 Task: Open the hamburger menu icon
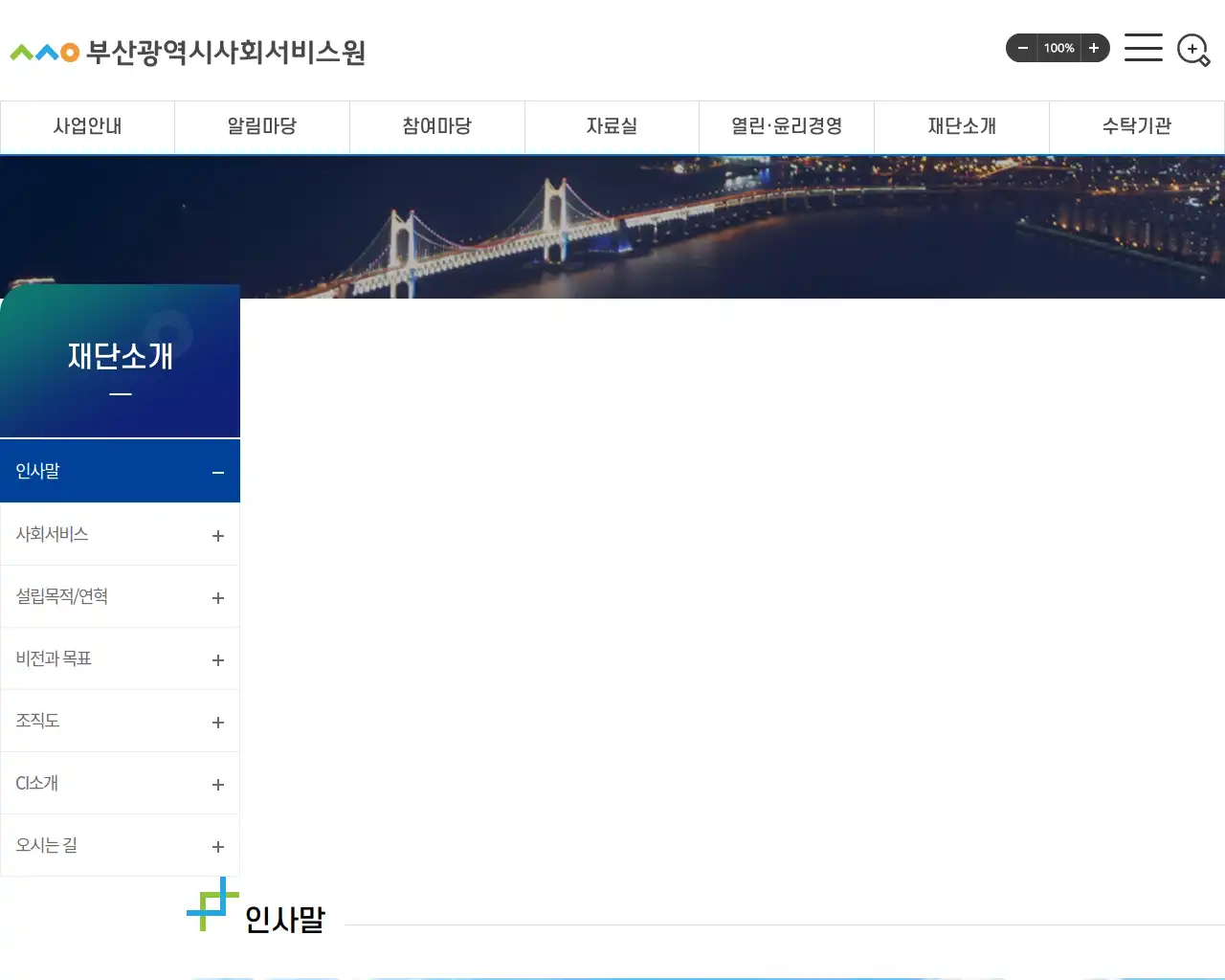pos(1143,48)
